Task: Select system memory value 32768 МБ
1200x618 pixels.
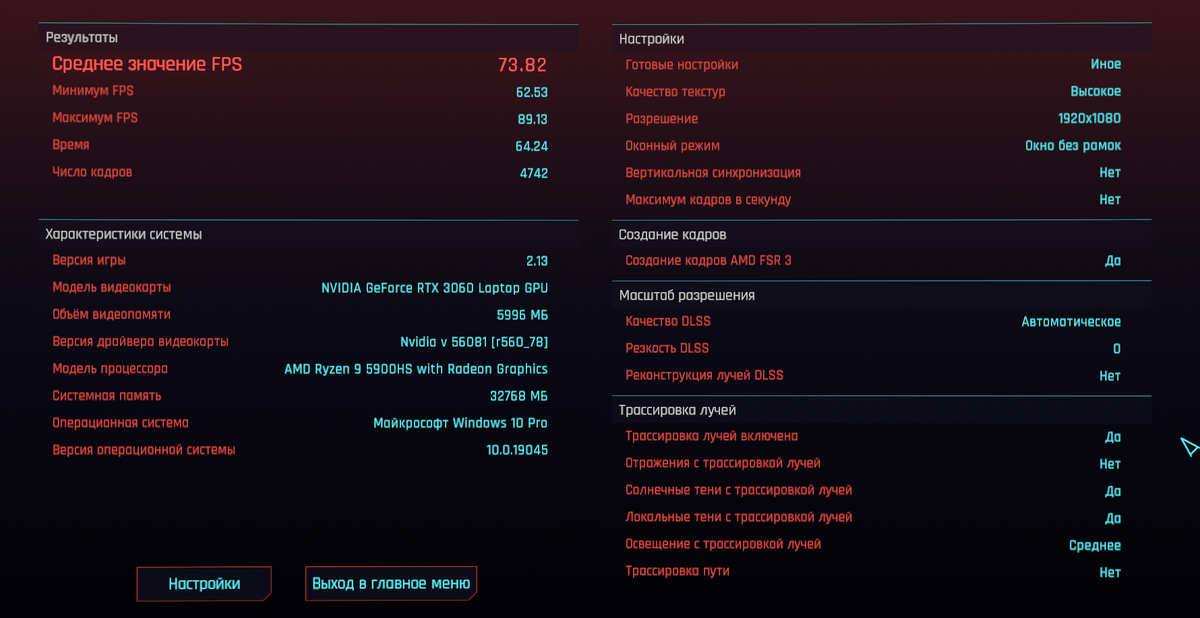Action: pos(518,396)
